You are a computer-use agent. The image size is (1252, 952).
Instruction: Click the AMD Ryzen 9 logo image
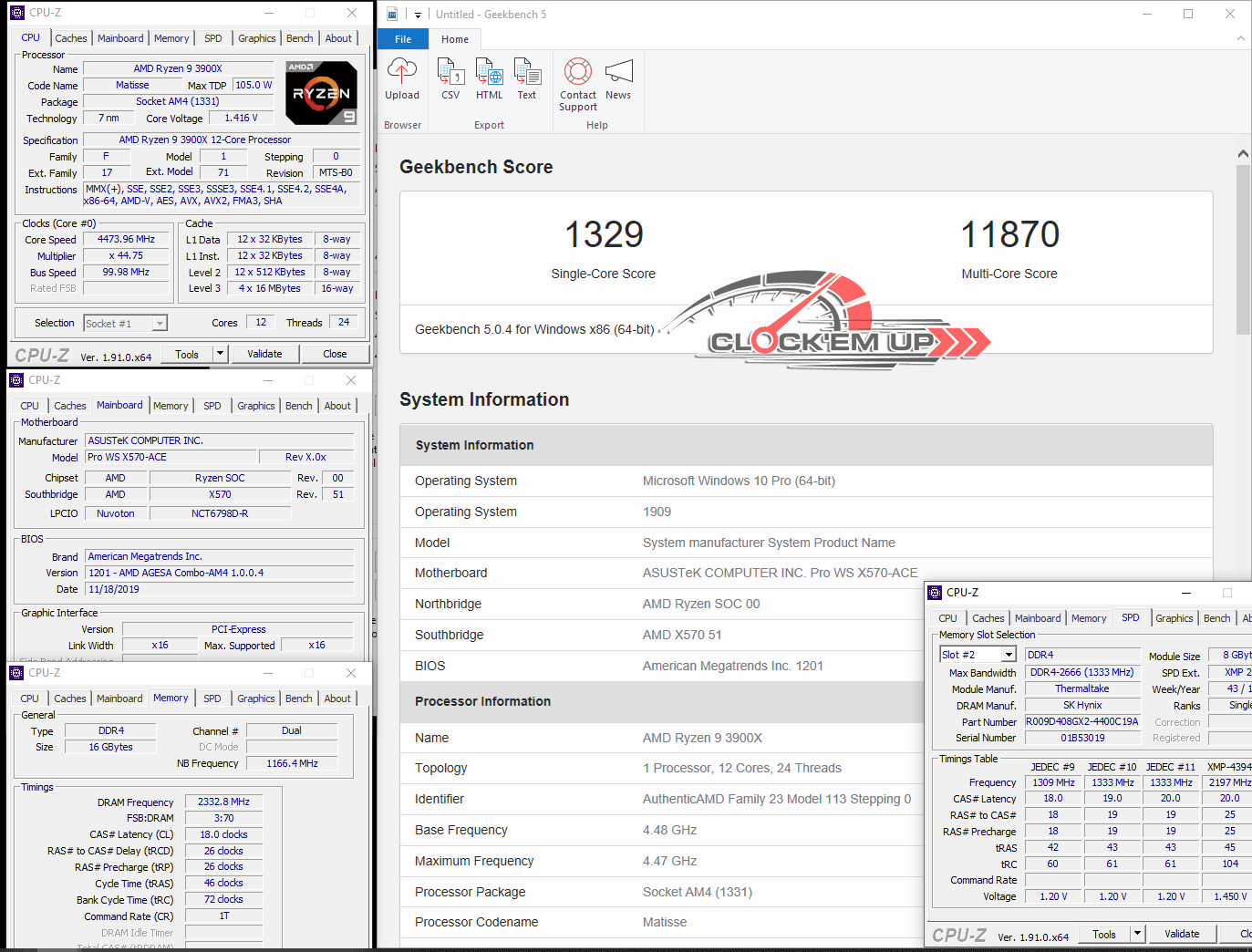click(x=321, y=93)
